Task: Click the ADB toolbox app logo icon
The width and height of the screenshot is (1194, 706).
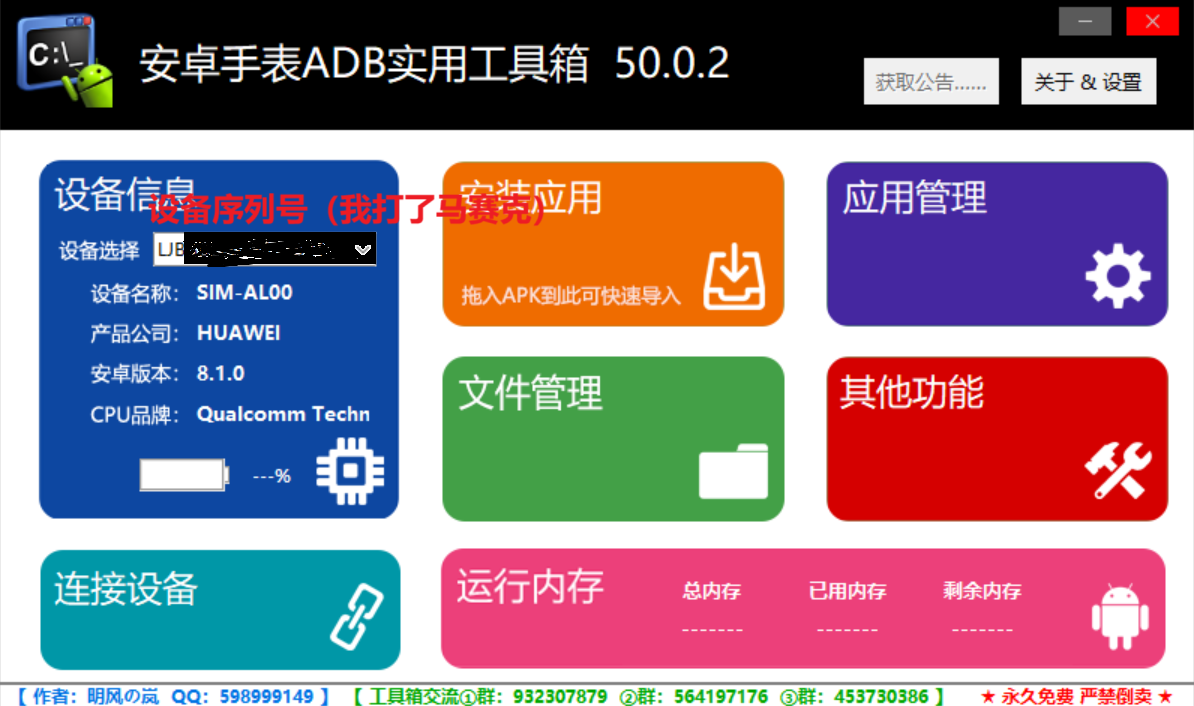Action: 64,61
